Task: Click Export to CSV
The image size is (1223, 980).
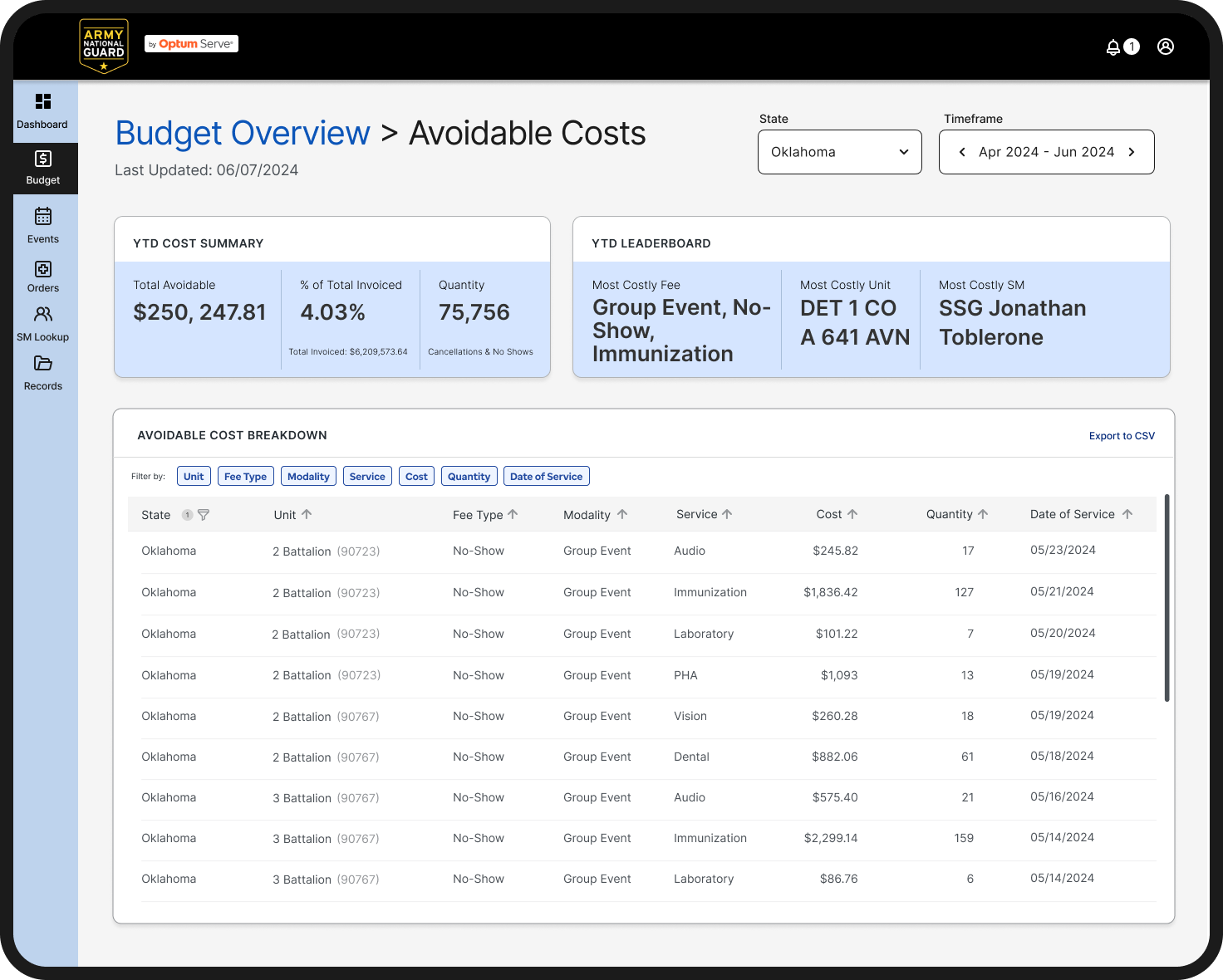Action: pyautogui.click(x=1122, y=436)
